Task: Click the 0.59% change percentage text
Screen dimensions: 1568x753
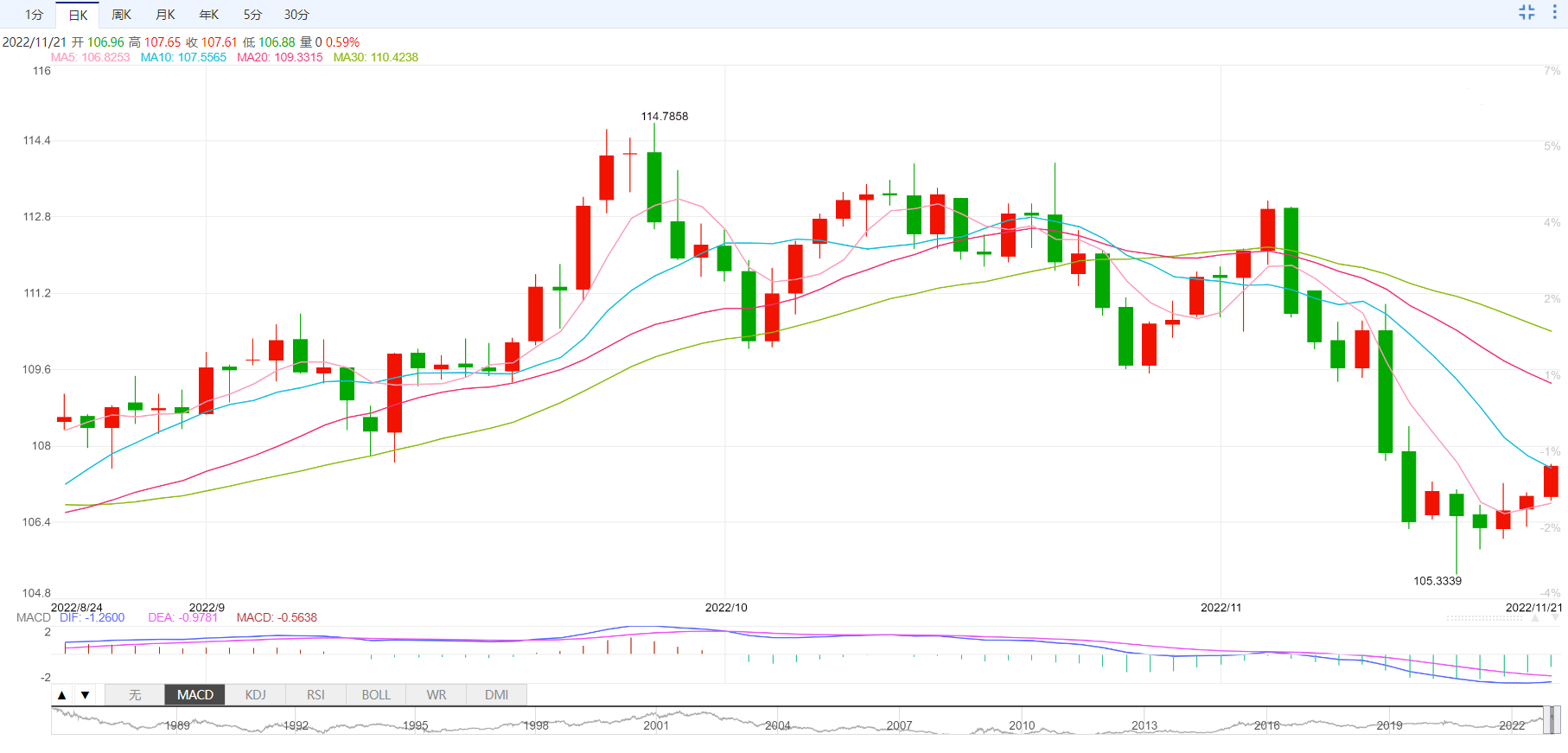Action: [x=342, y=41]
